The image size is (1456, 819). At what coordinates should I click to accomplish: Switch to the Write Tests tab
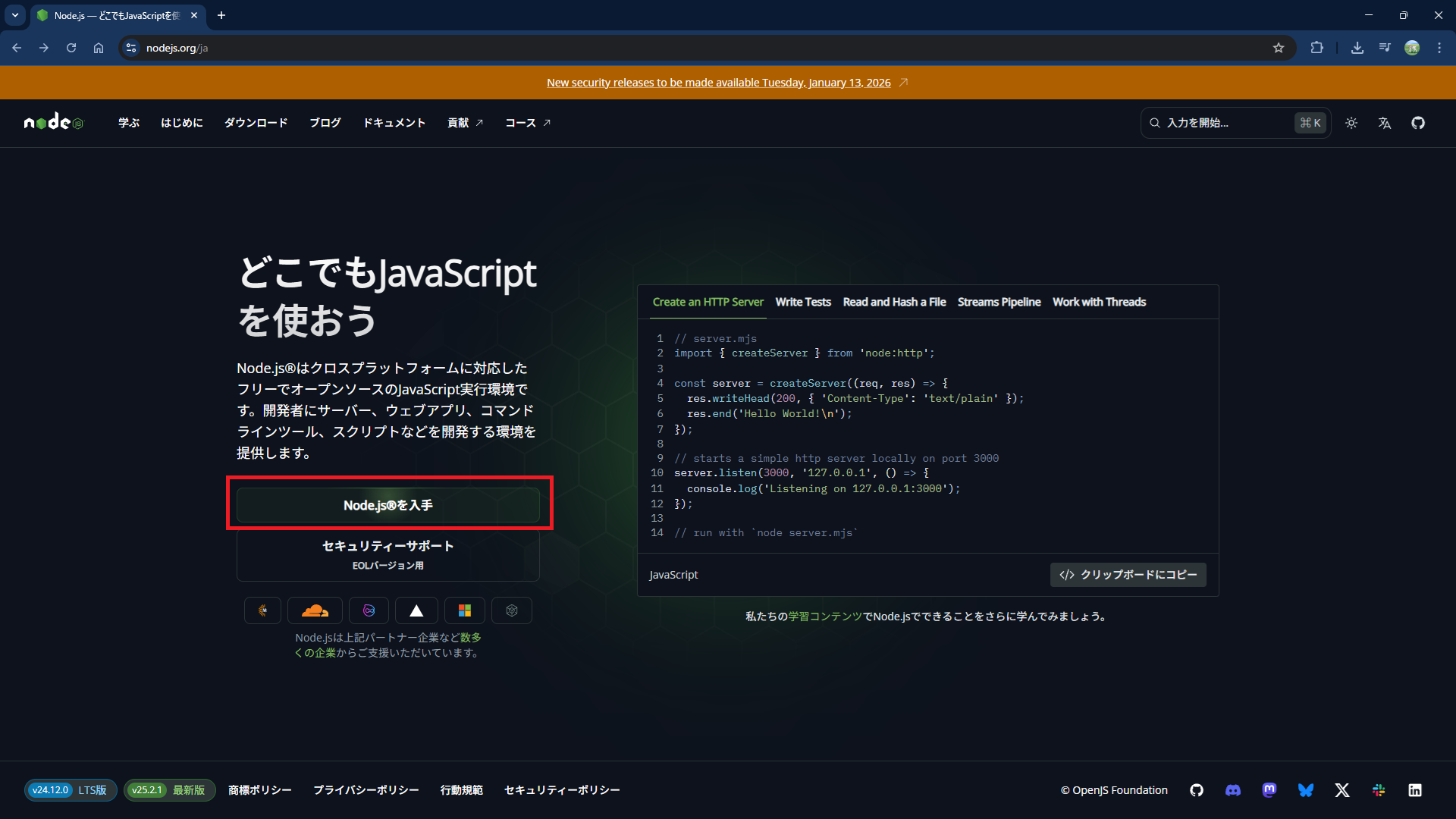click(x=803, y=302)
